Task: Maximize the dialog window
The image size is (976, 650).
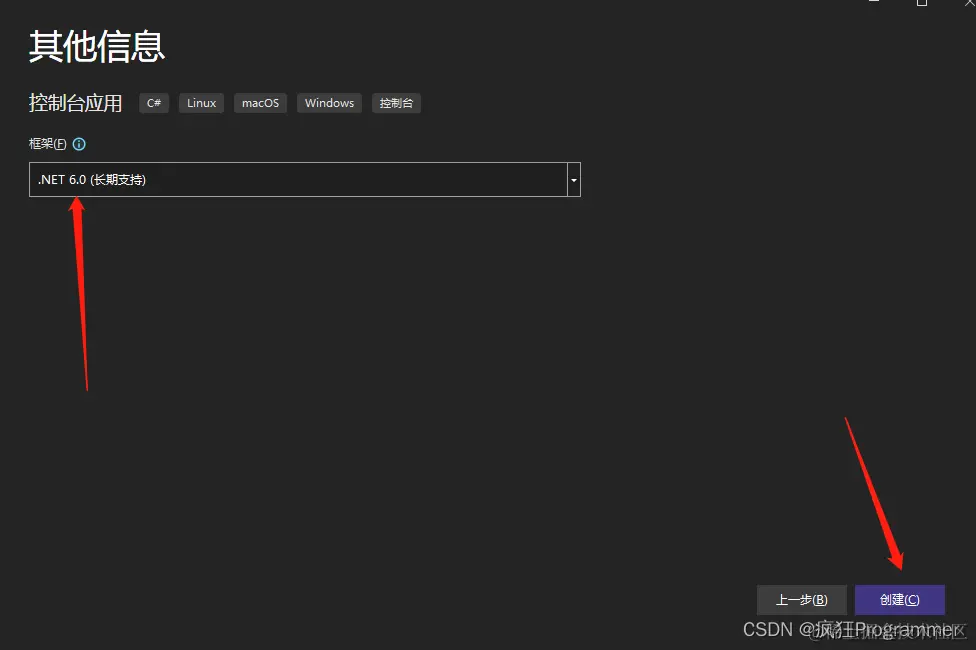Action: pyautogui.click(x=922, y=2)
